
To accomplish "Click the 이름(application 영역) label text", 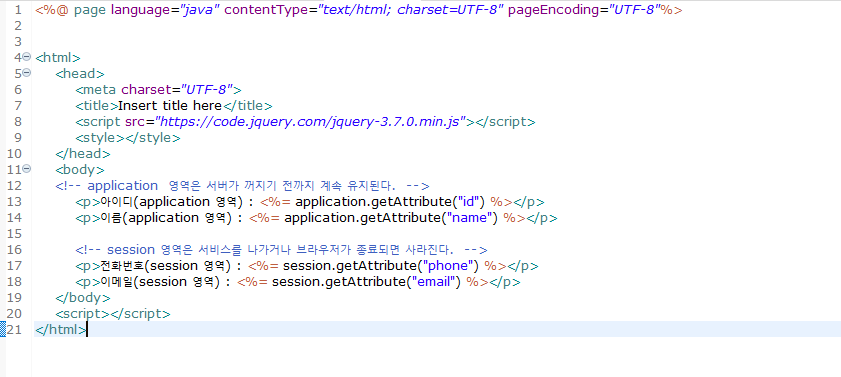I will [x=167, y=218].
